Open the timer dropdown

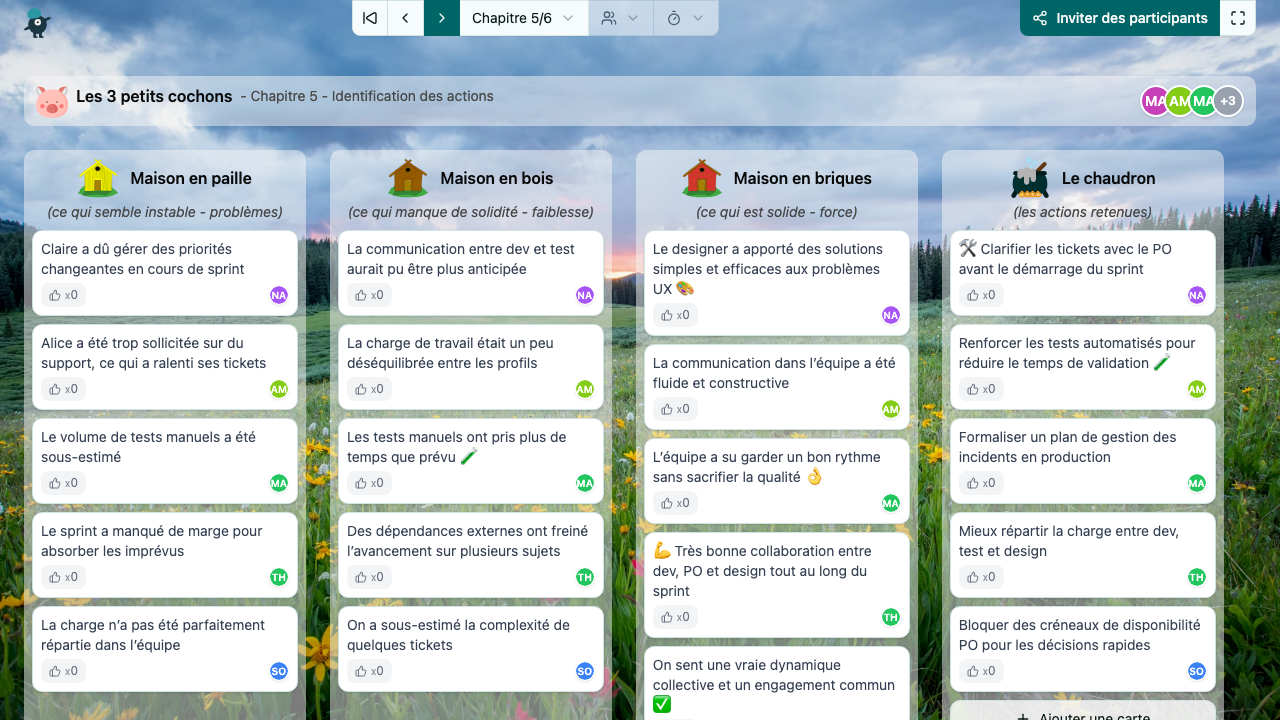[685, 18]
